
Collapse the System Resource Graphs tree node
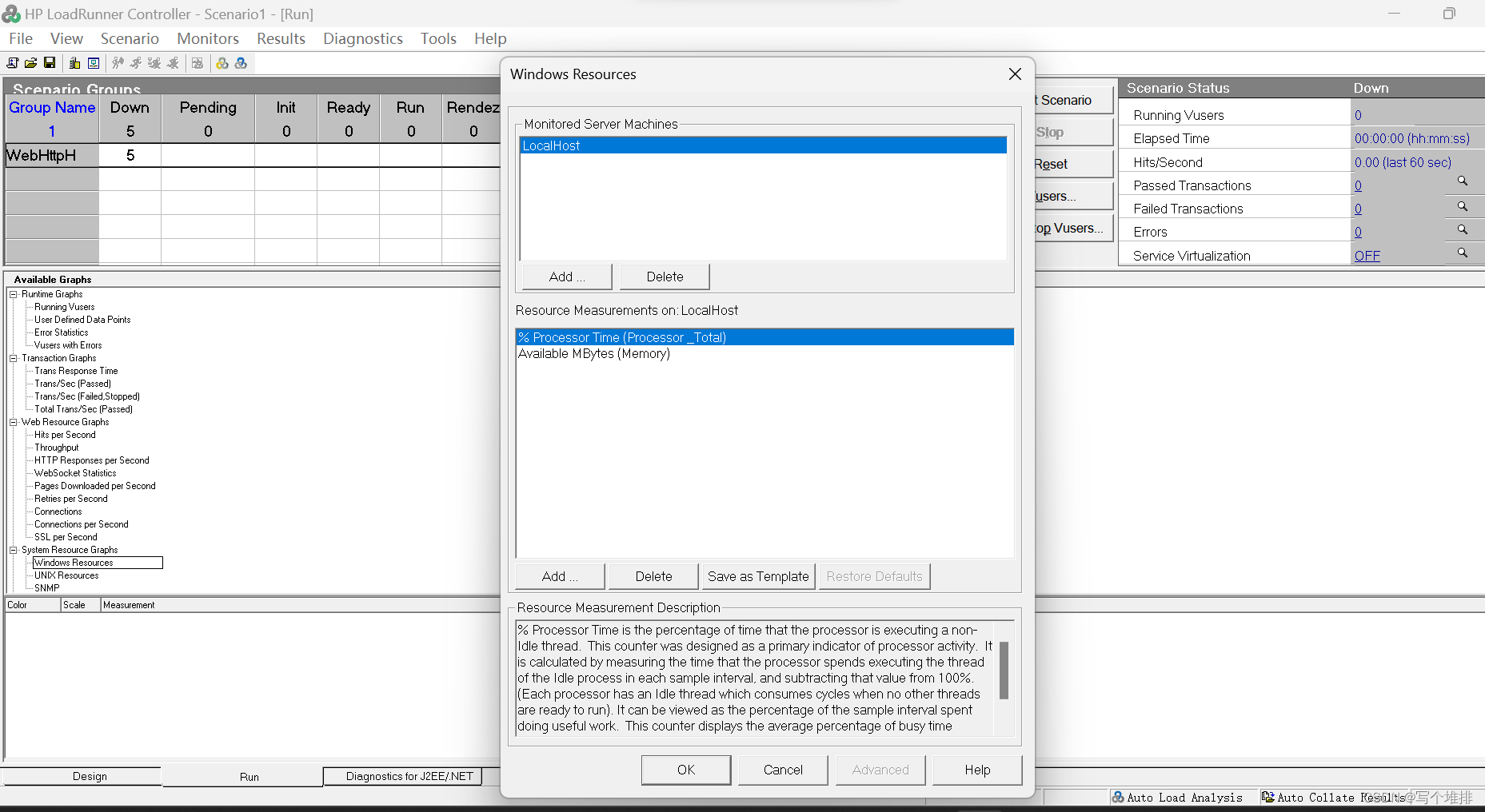(14, 550)
